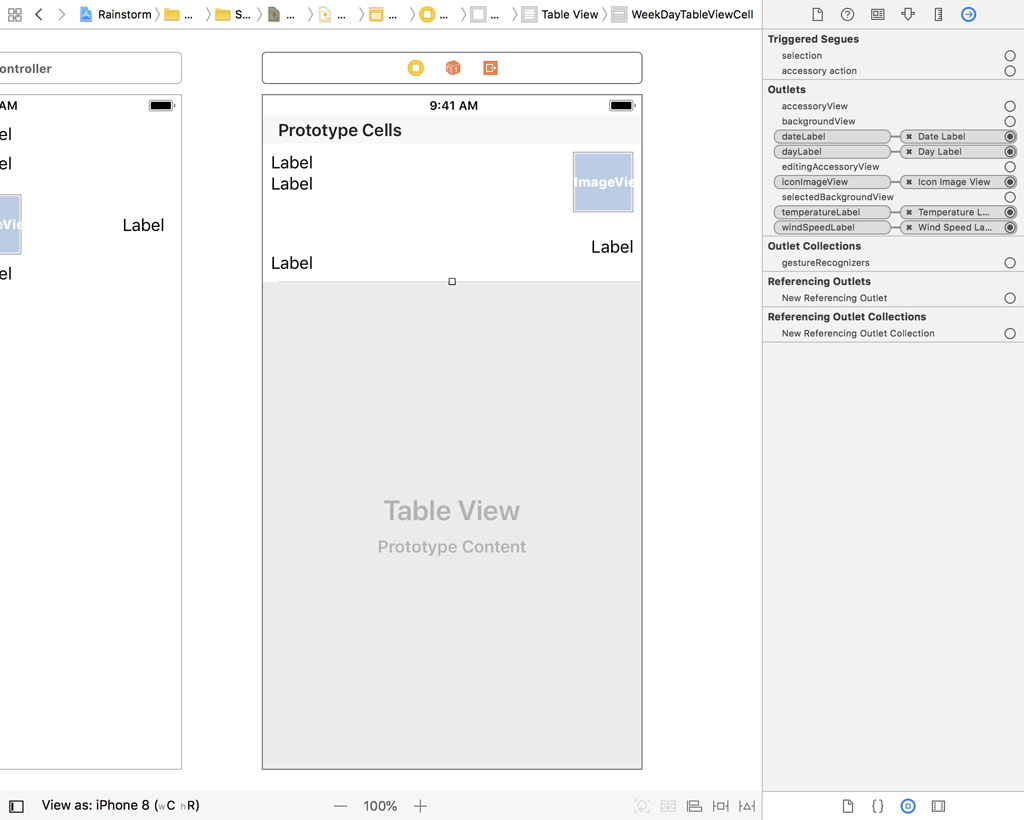The height and width of the screenshot is (820, 1024).
Task: Open the back navigation chevron history
Action: coord(36,14)
